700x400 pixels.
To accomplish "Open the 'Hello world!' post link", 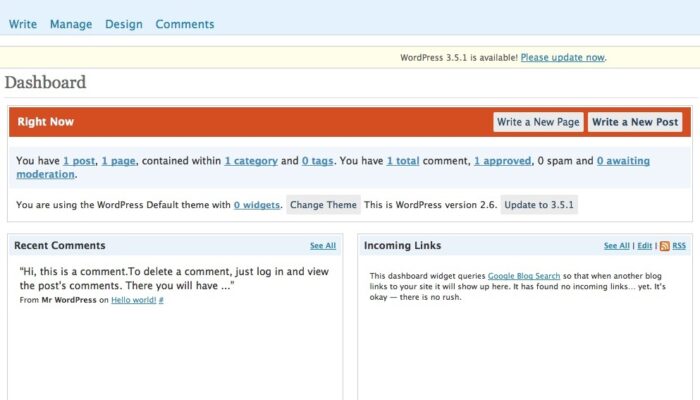I will click(x=133, y=300).
